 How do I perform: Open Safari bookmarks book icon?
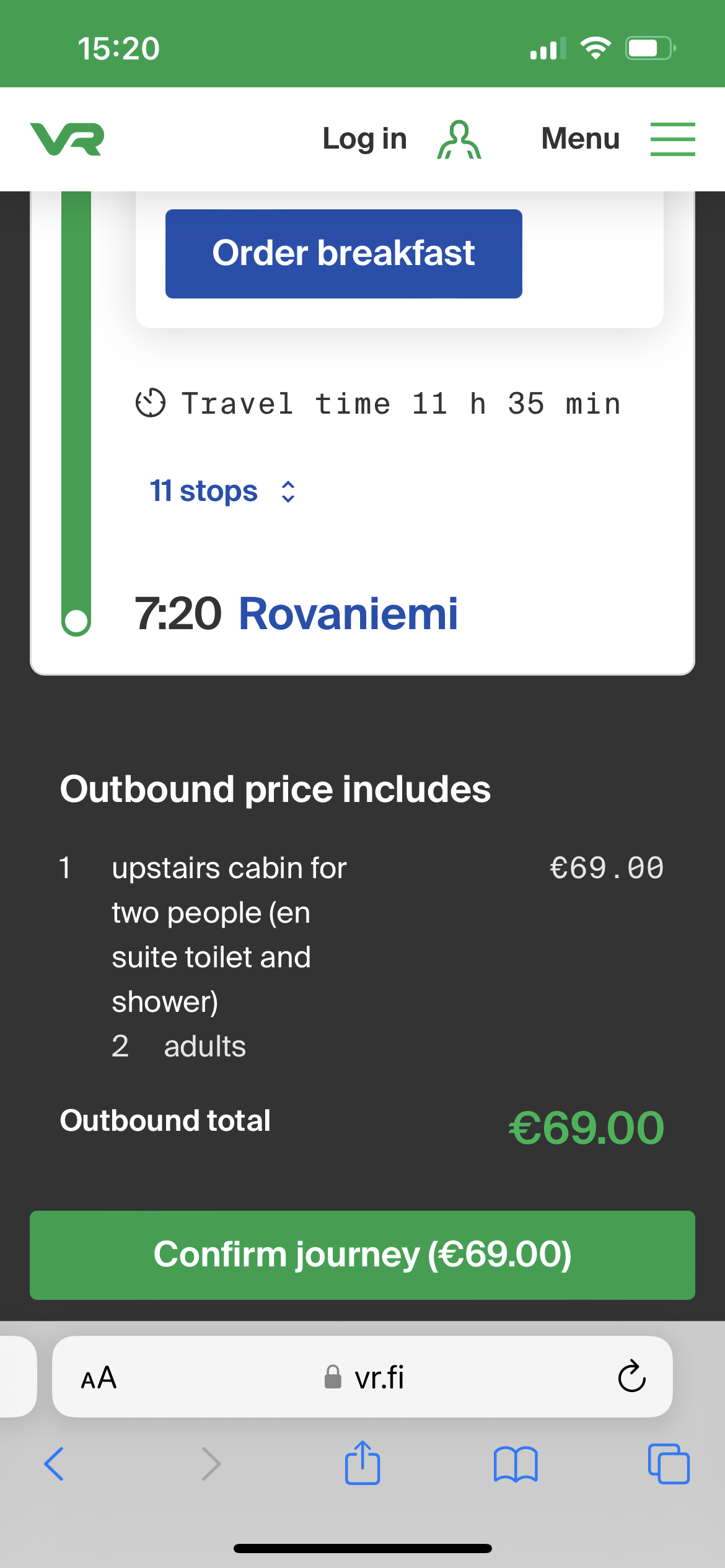pos(516,1464)
